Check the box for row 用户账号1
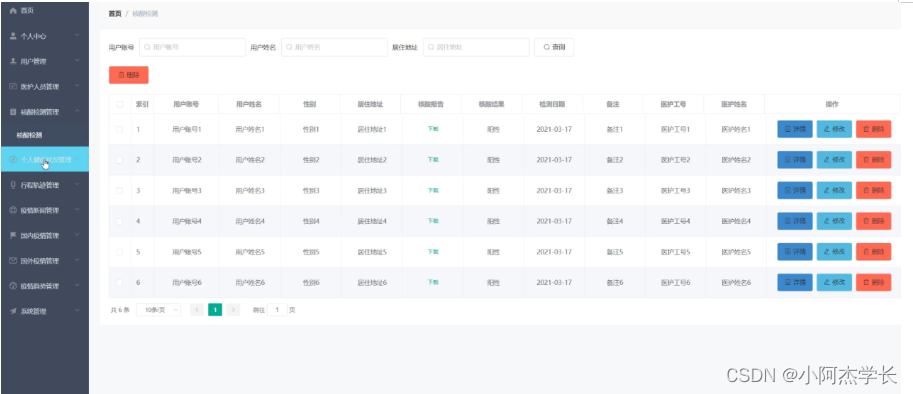This screenshot has height=394, width=913. 120,129
